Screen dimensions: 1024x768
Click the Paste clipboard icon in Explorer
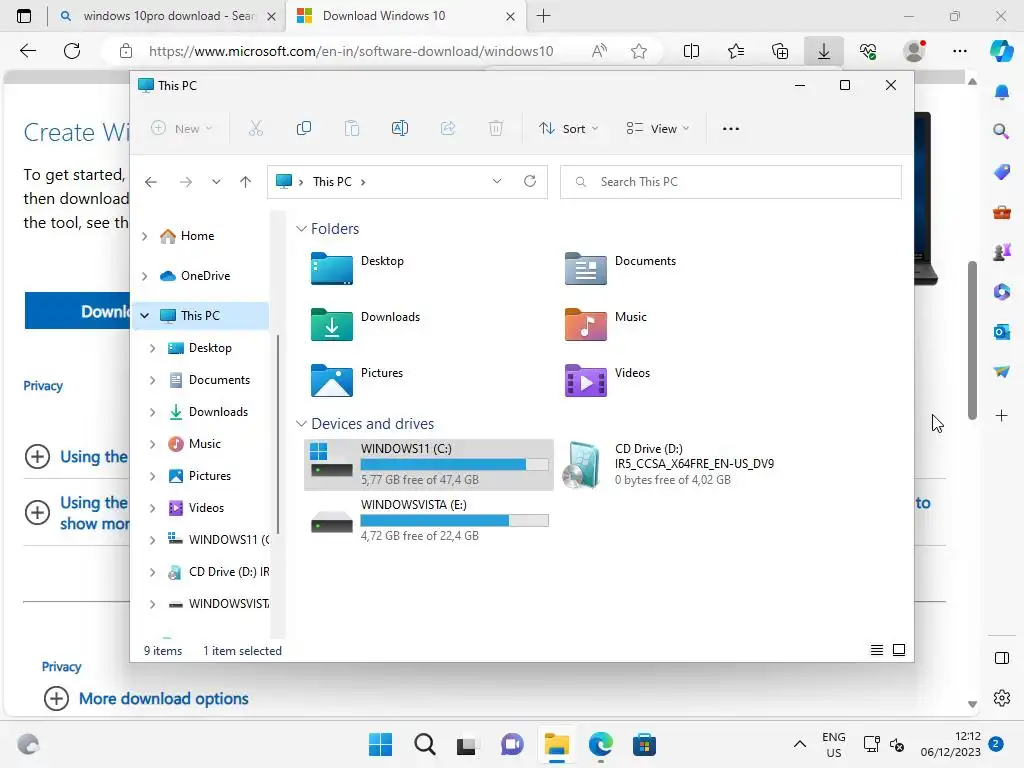(352, 129)
